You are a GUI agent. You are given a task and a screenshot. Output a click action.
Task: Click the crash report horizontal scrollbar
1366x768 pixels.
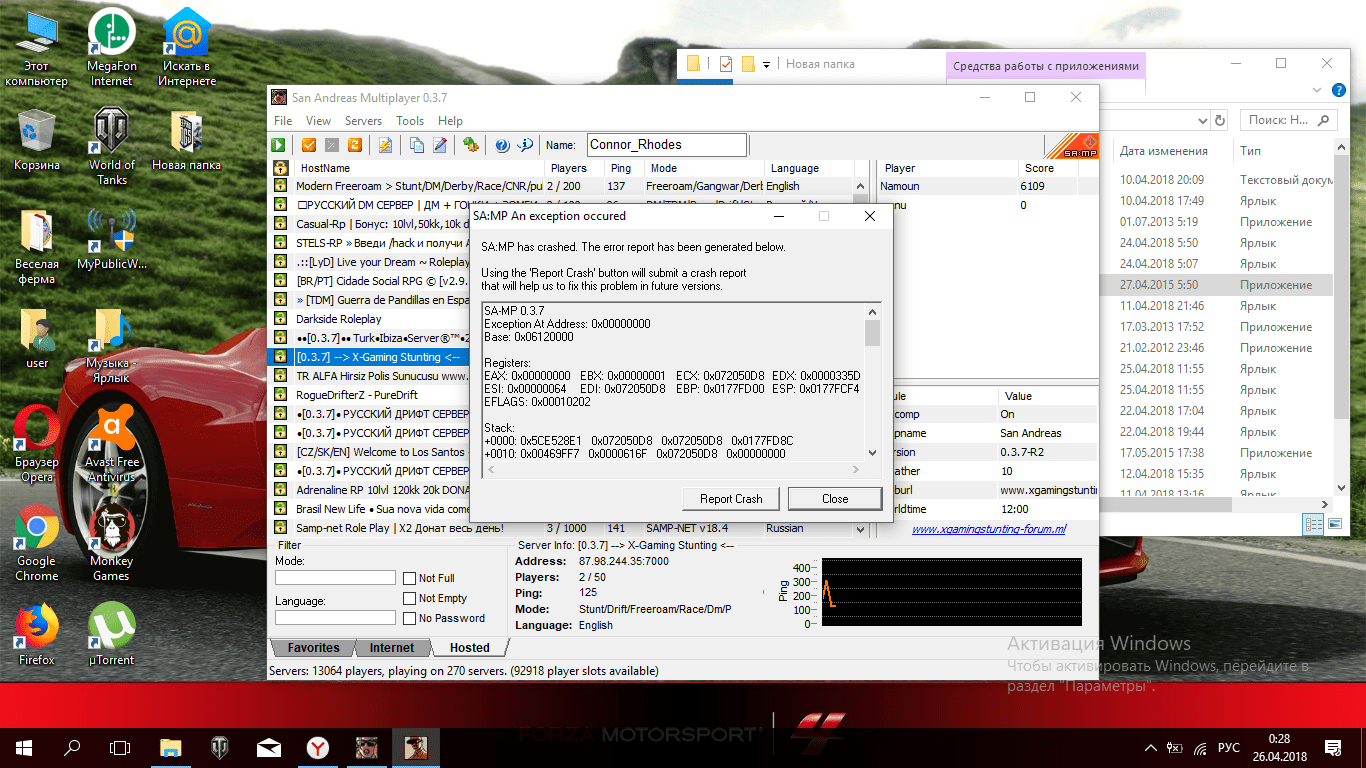click(671, 469)
